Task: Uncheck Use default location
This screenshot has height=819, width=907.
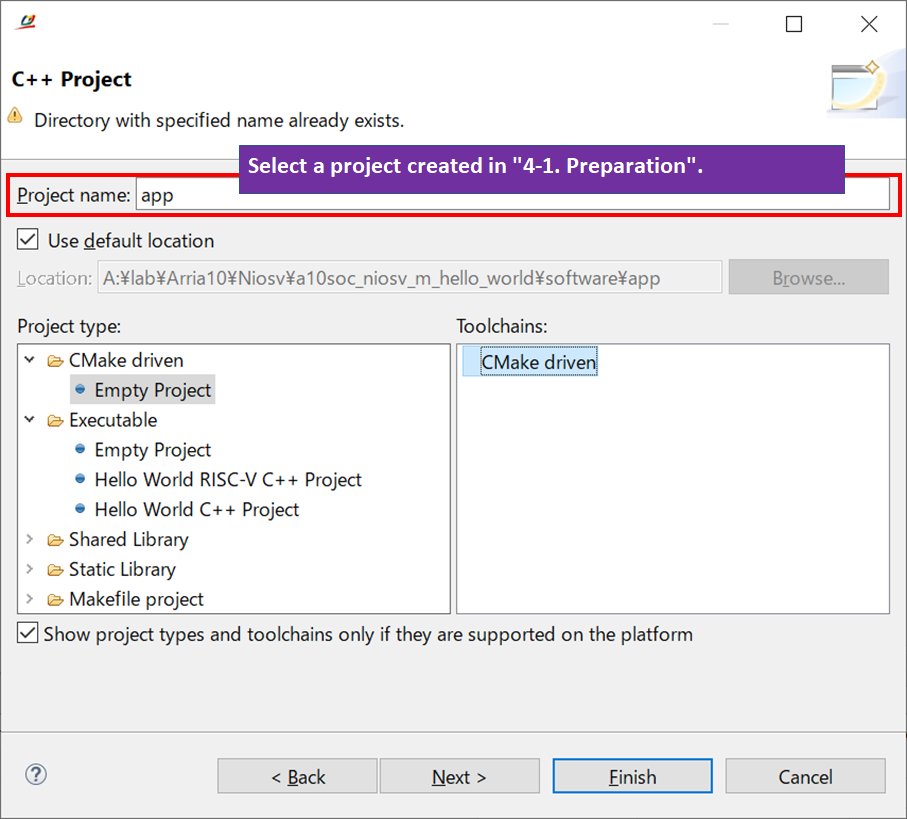Action: (x=27, y=240)
